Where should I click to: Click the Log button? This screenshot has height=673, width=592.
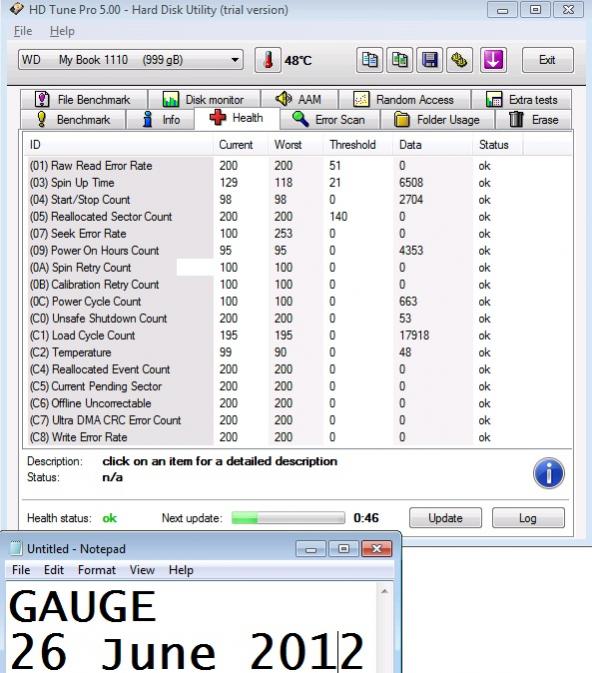click(528, 518)
